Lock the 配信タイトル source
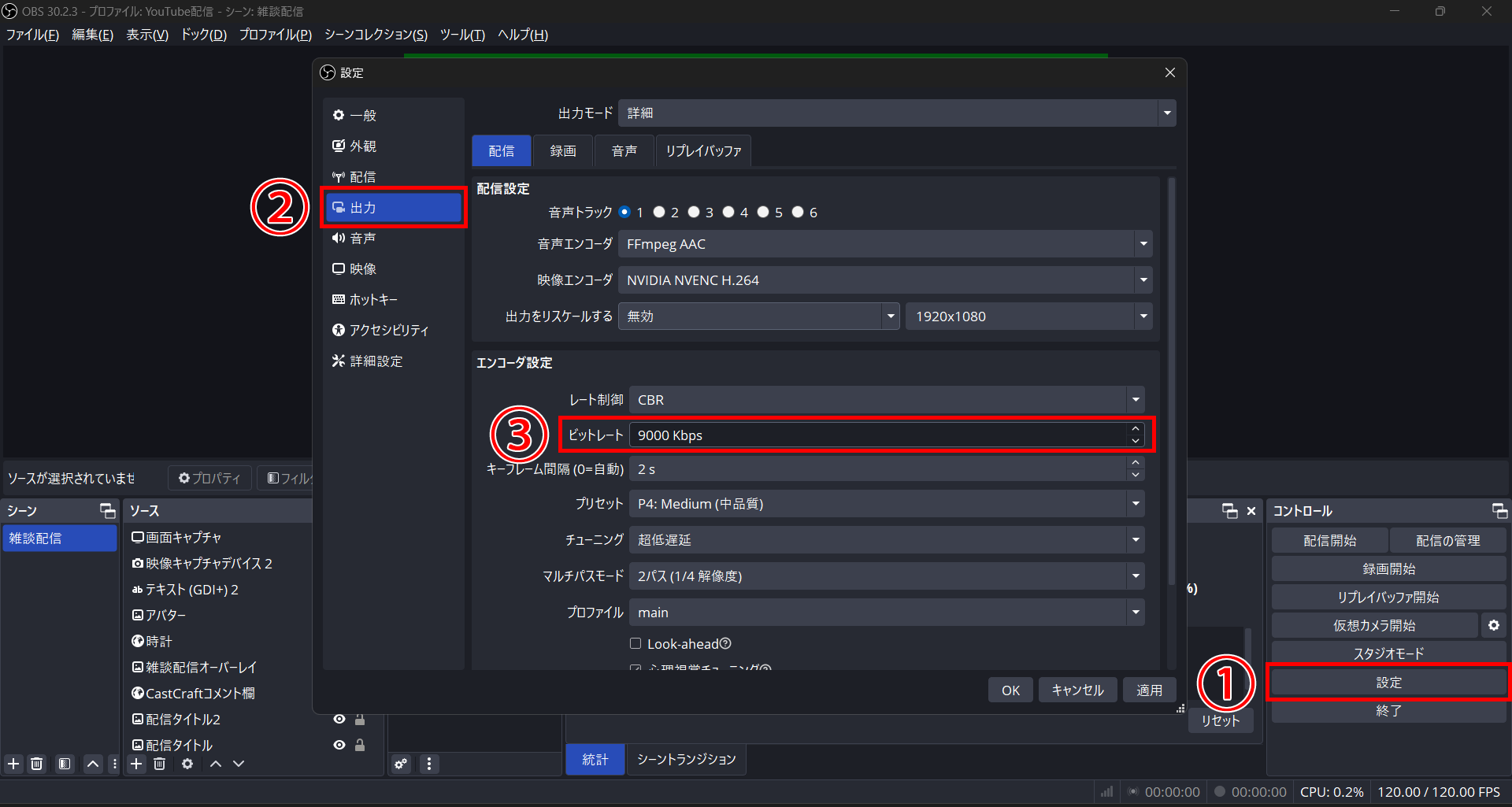Image resolution: width=1512 pixels, height=807 pixels. tap(360, 745)
